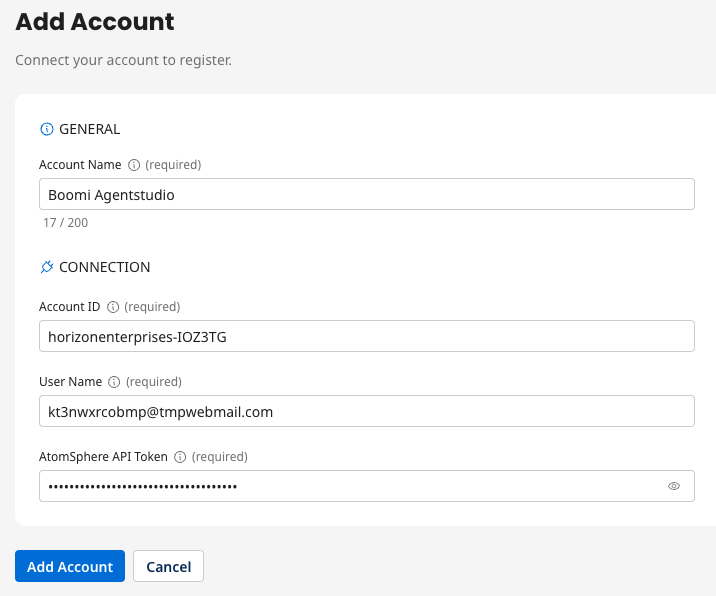Screen dimensions: 716x596
Task: Click the "Account Name" field label
Action: (80, 165)
